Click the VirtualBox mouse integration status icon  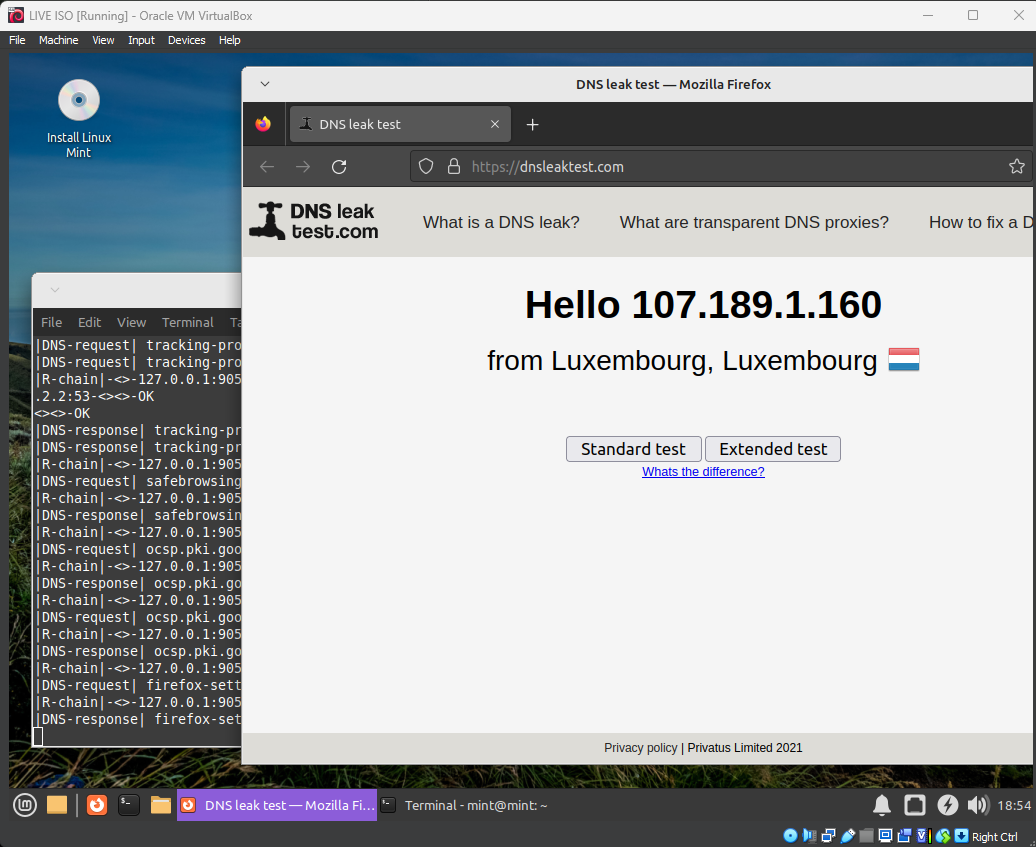point(944,836)
